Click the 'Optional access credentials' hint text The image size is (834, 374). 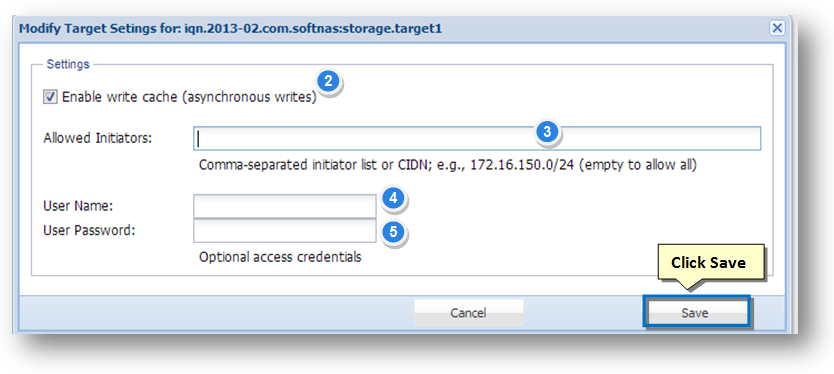(280, 257)
